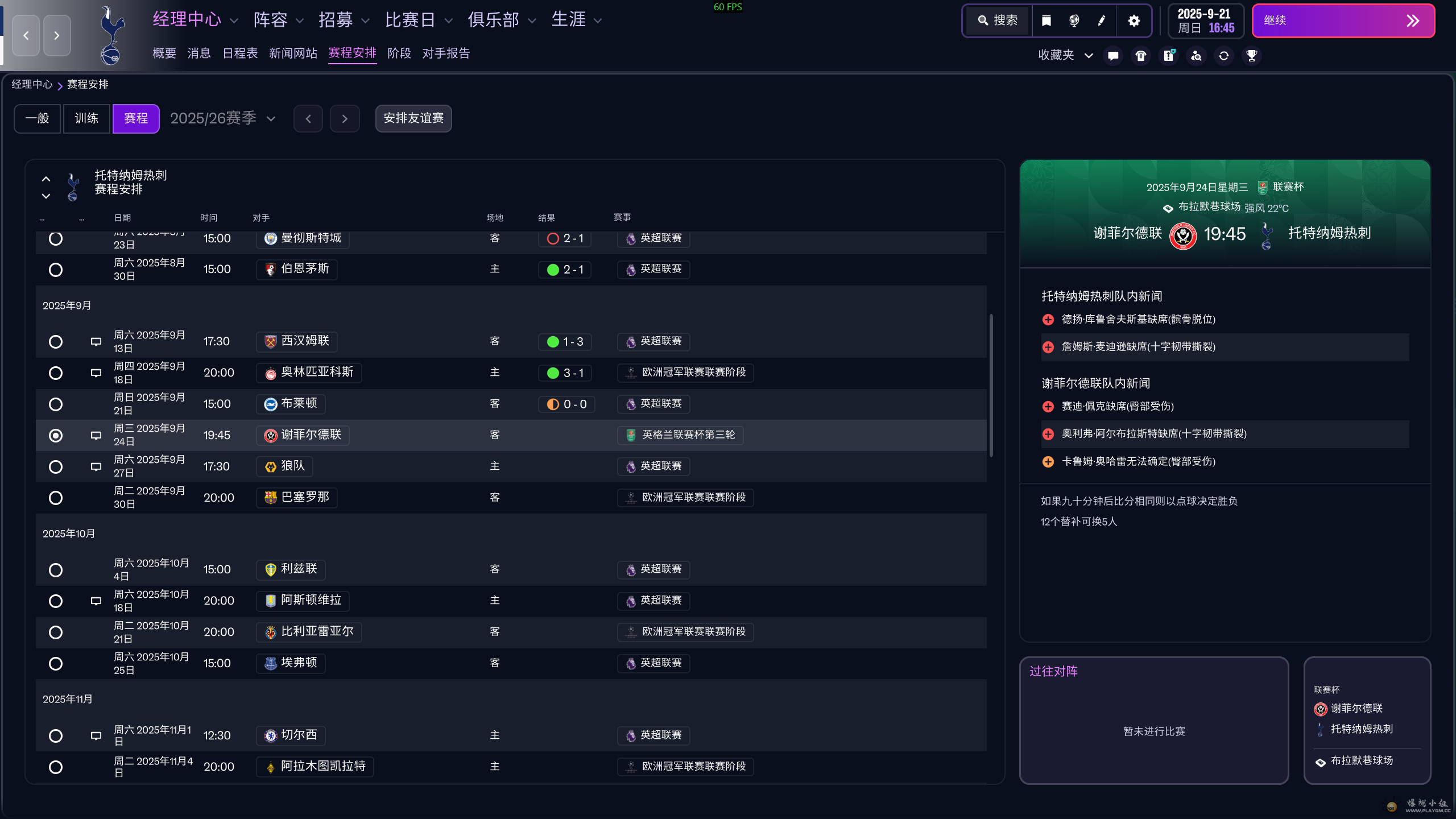Click the Barcelona crest in the 巴塞罗那 row

click(271, 498)
